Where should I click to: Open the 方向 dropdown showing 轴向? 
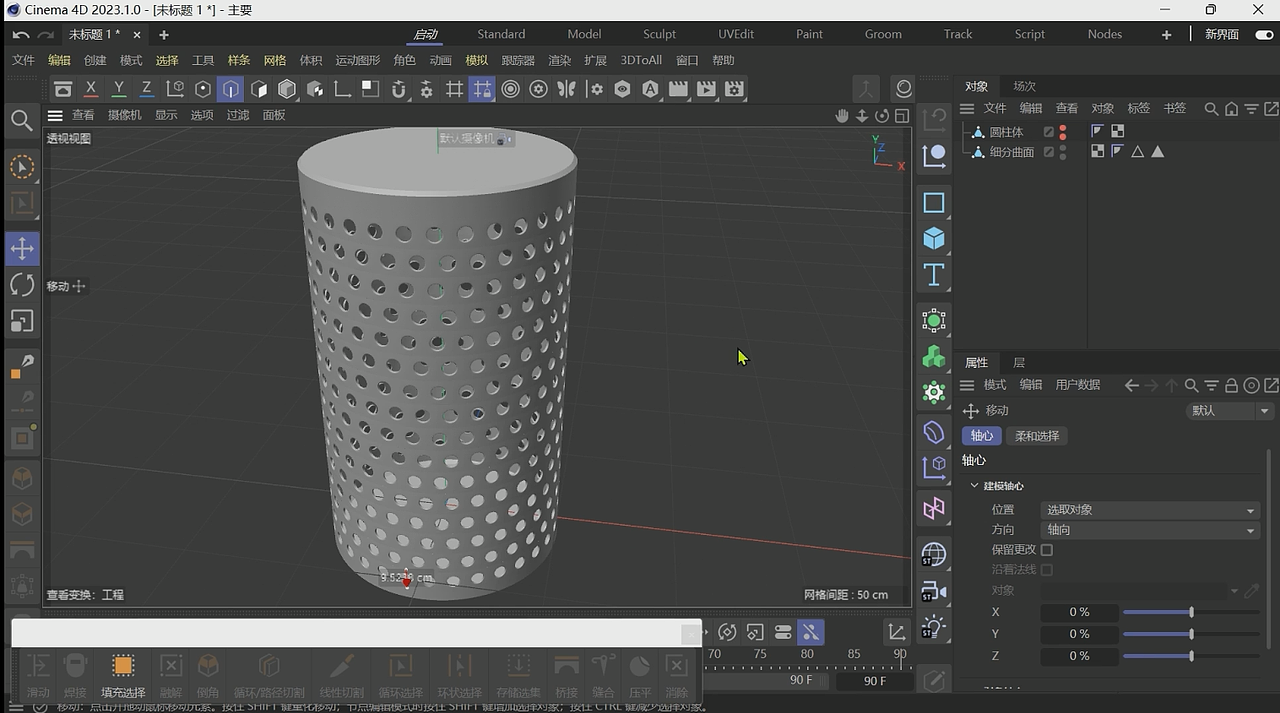tap(1148, 530)
